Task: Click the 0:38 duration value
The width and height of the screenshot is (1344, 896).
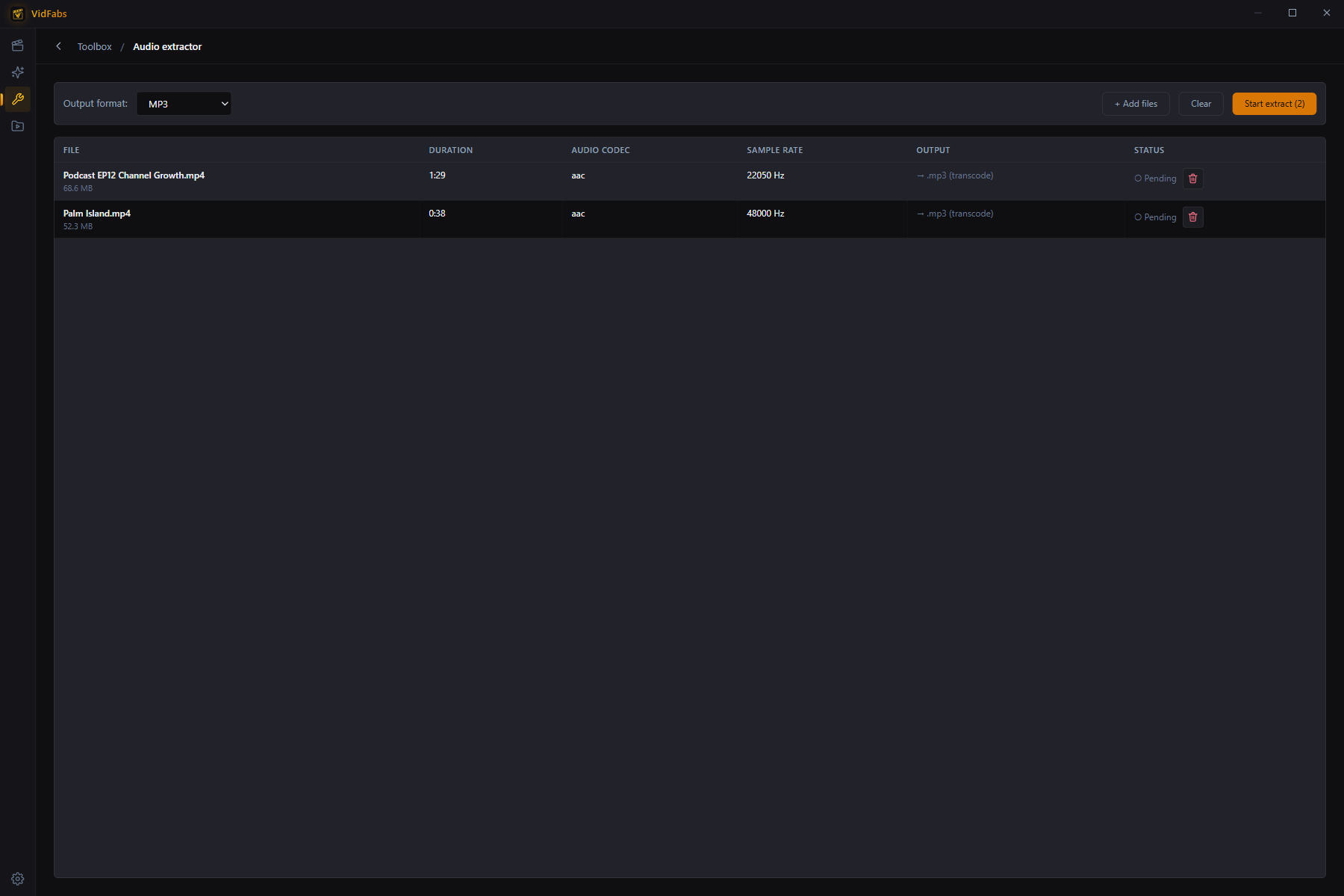Action: (438, 214)
